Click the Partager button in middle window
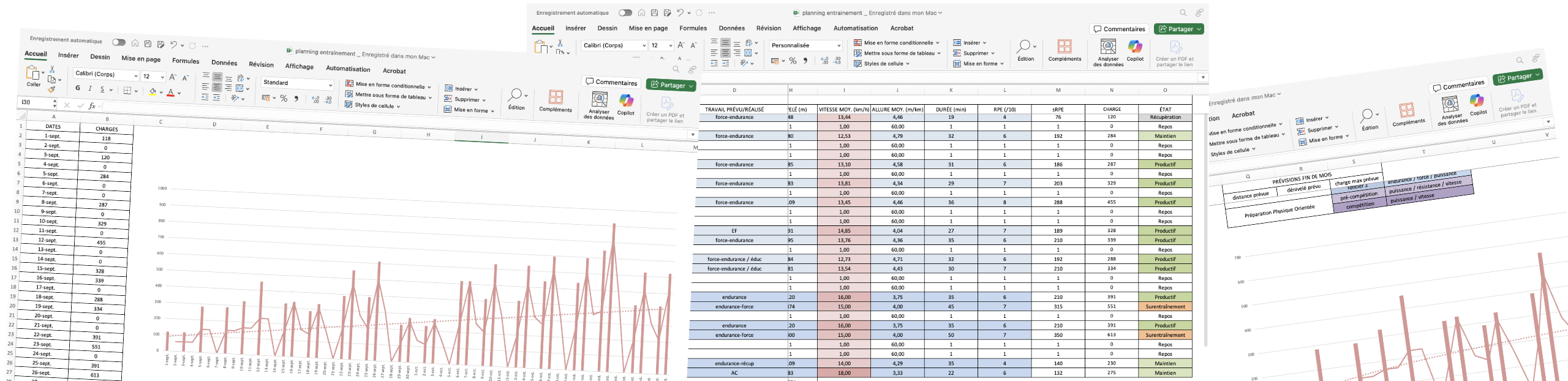The height and width of the screenshot is (381, 1568). [1178, 29]
